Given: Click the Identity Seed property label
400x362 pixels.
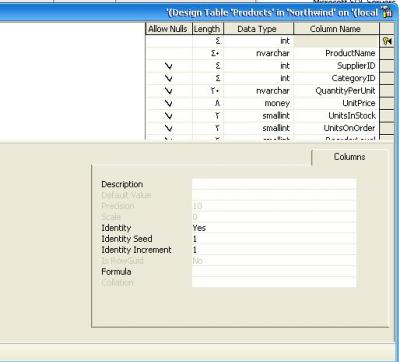Looking at the screenshot, I should tap(127, 239).
